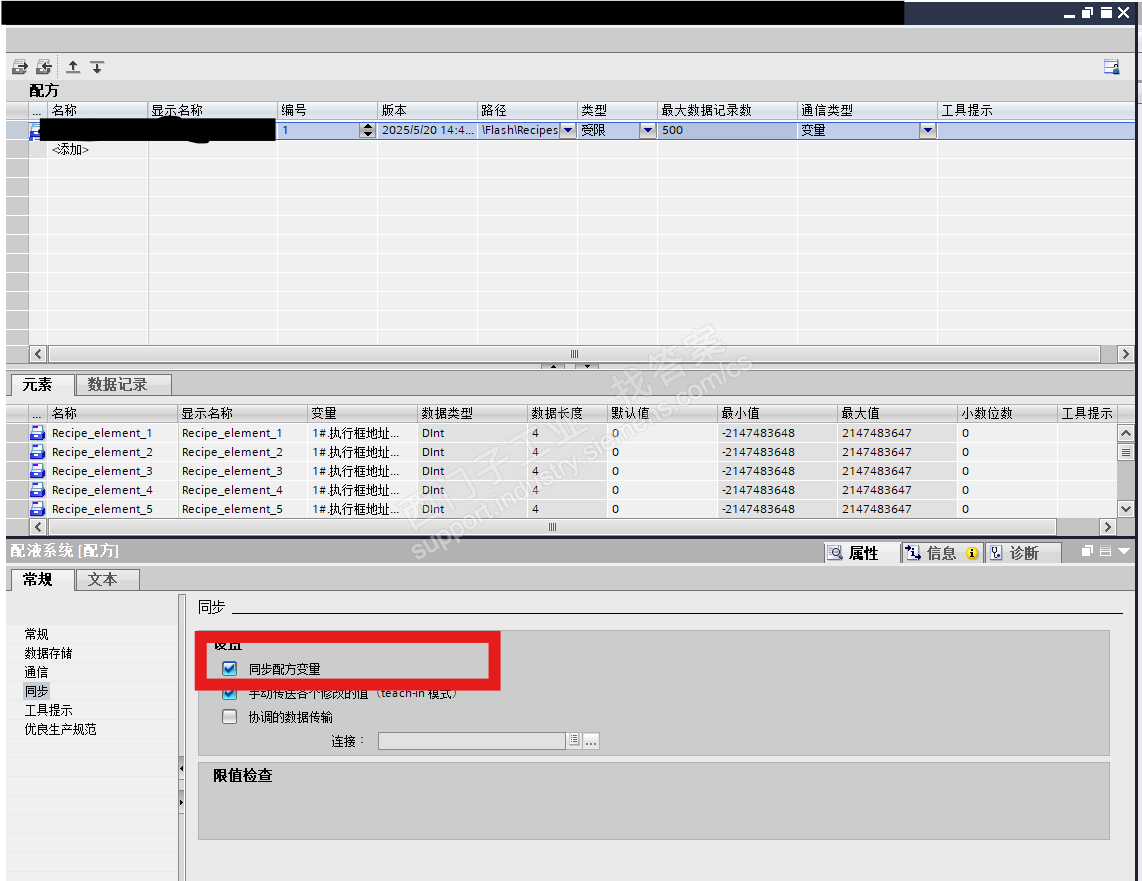Click the move down arrow toolbar icon
1142x881 pixels.
(x=97, y=67)
